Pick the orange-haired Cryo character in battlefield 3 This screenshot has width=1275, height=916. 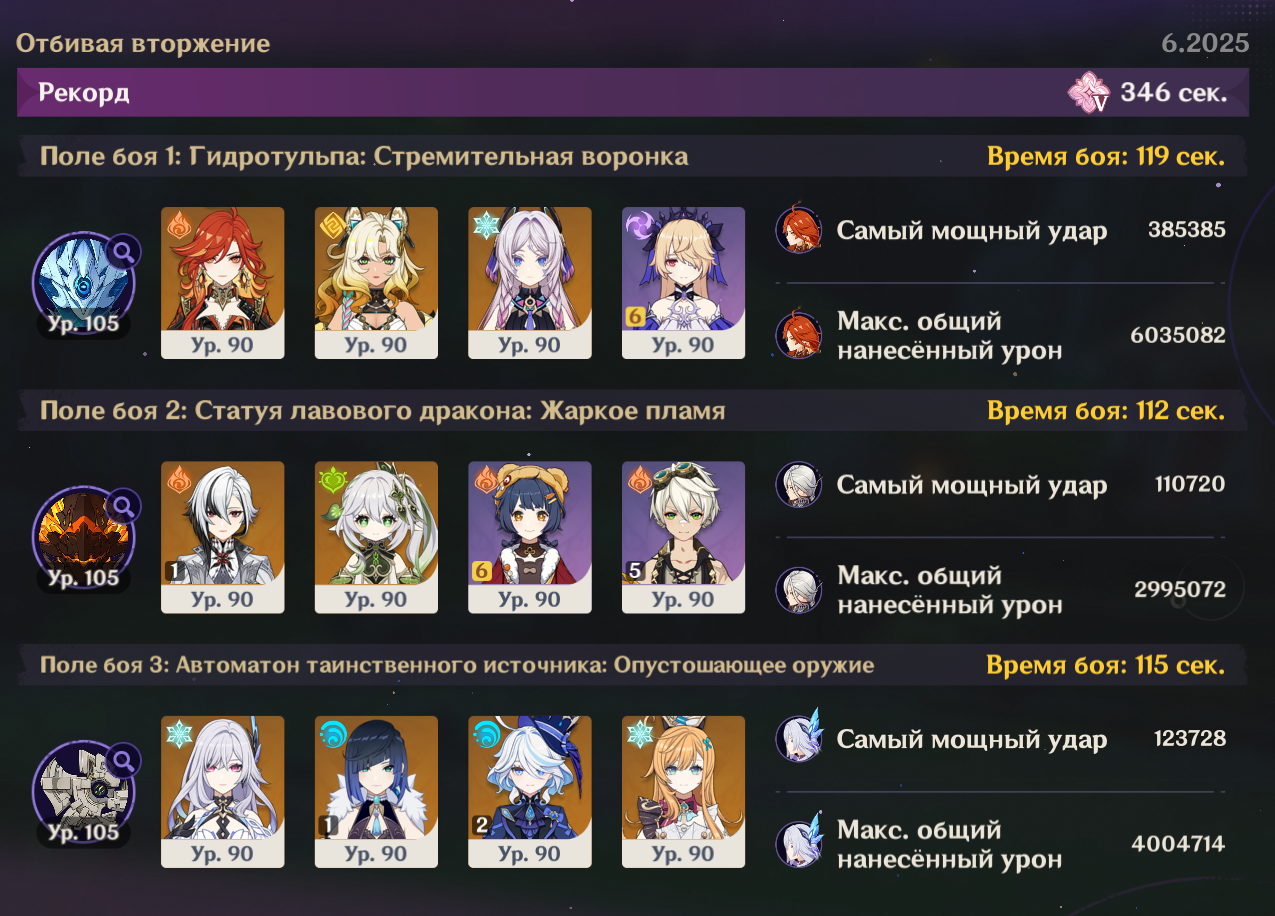683,791
